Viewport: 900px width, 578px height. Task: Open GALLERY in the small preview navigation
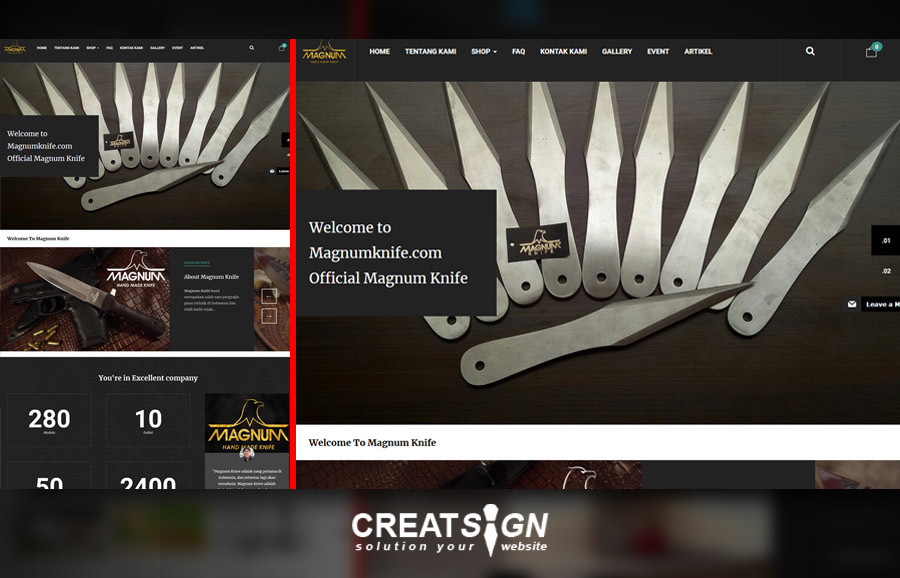(157, 48)
